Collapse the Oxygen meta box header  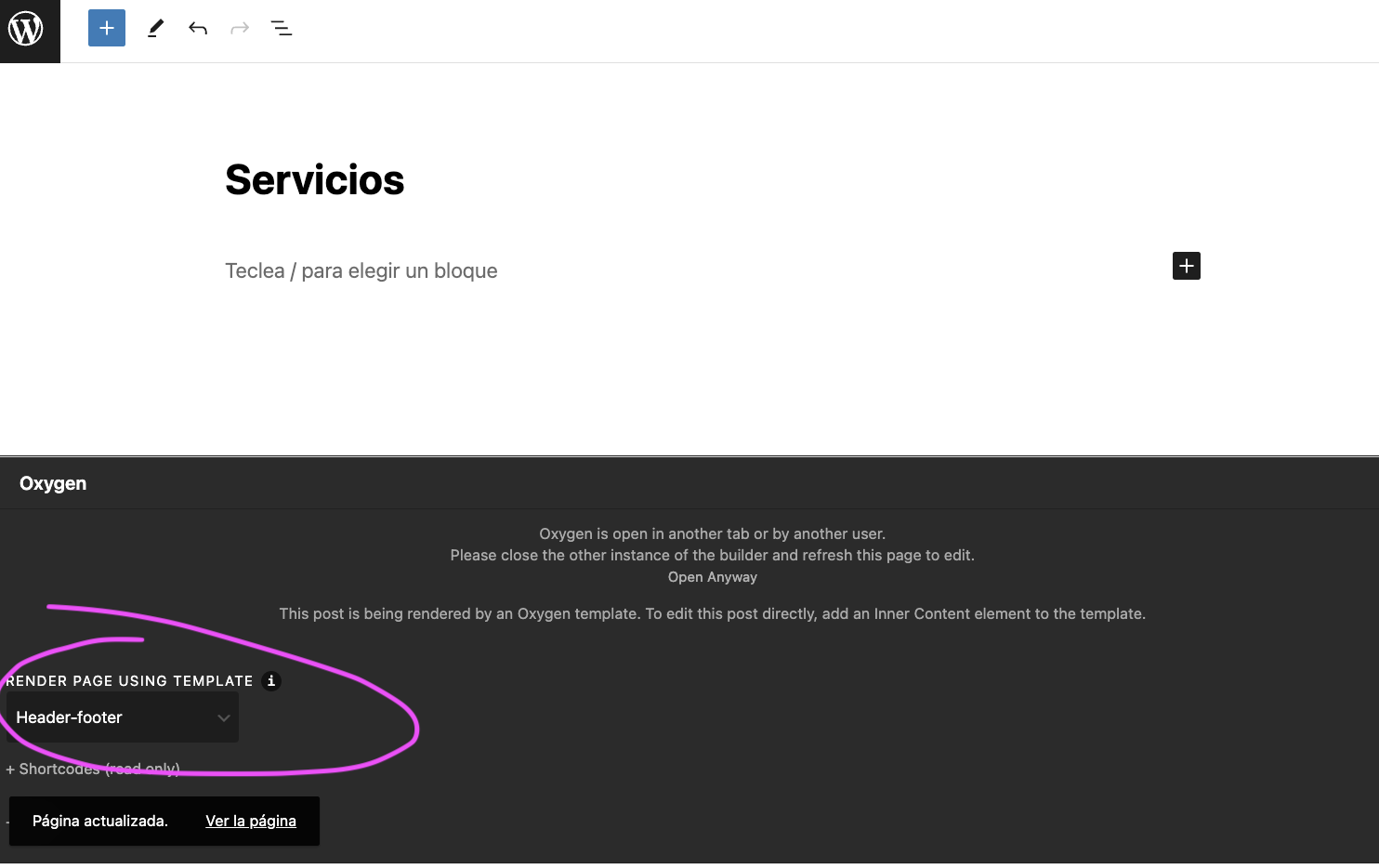point(53,483)
